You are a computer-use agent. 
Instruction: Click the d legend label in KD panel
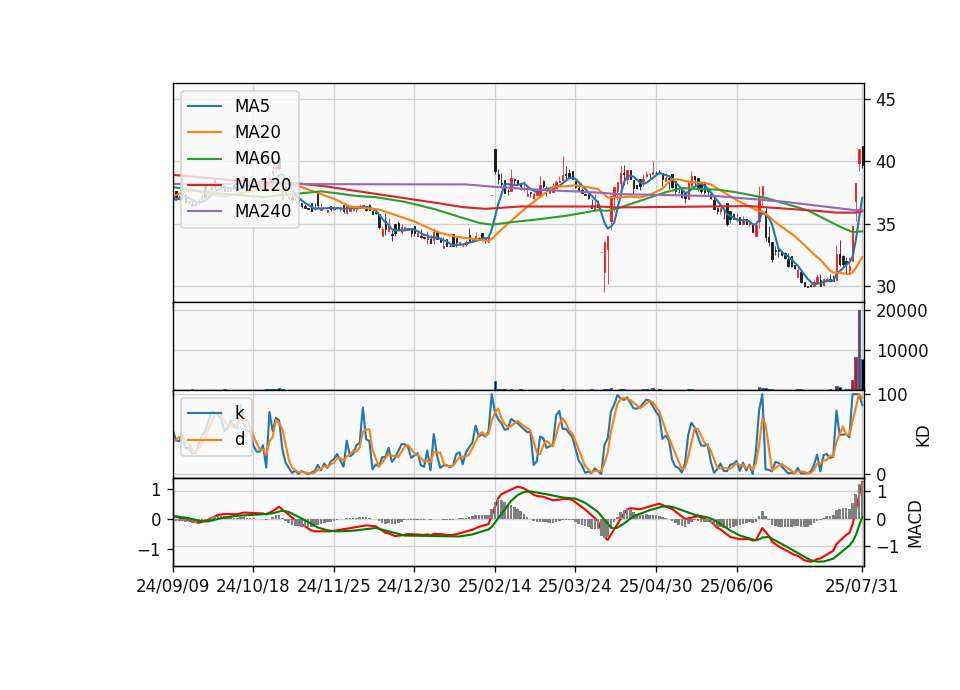(239, 439)
